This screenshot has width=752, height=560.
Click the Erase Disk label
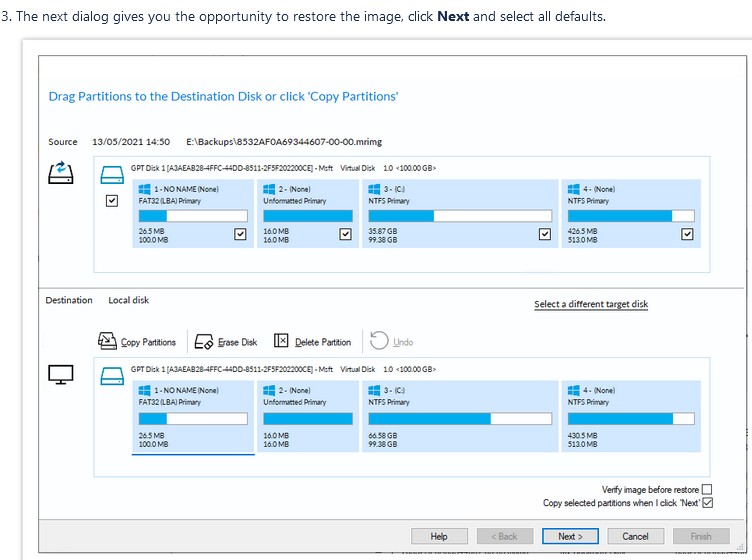237,342
